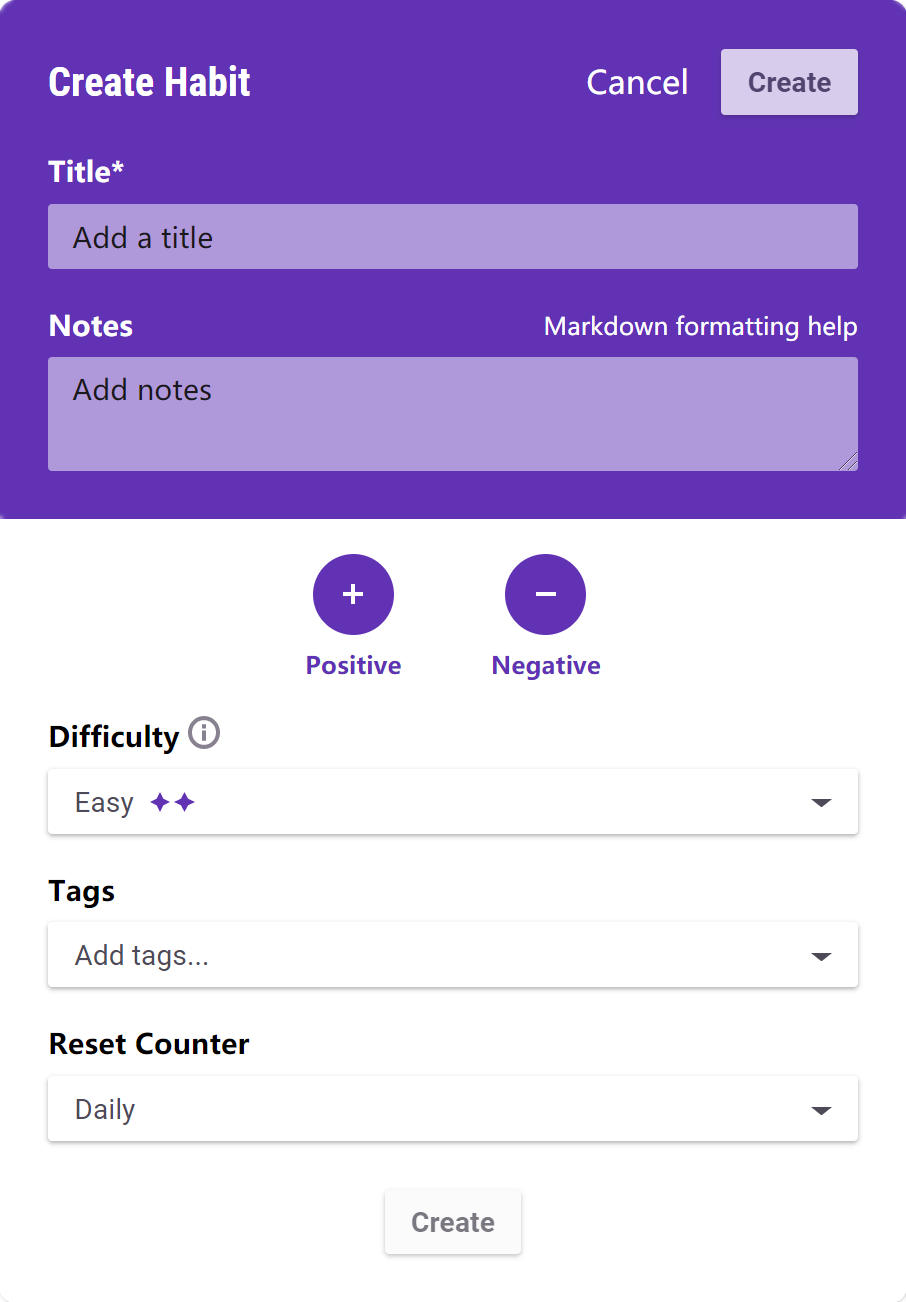
Task: Click the Add tags... field
Action: tap(420, 956)
